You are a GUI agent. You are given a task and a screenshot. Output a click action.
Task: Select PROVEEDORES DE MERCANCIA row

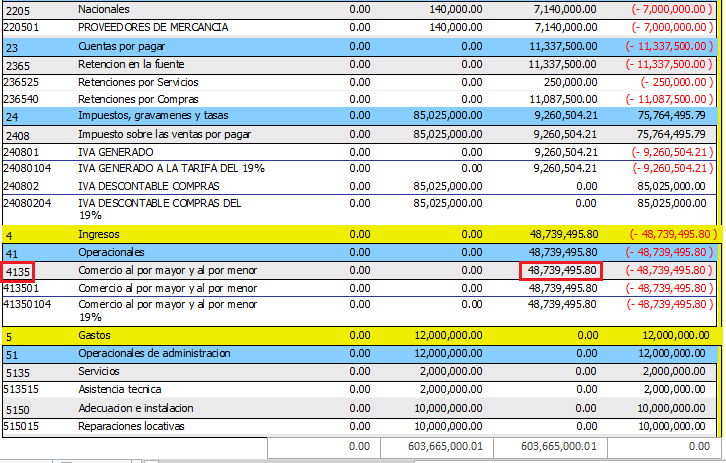pyautogui.click(x=359, y=27)
